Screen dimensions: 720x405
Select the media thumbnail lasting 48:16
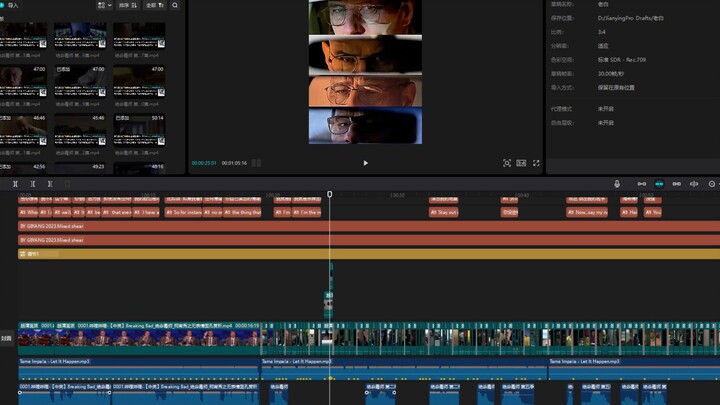tap(139, 169)
